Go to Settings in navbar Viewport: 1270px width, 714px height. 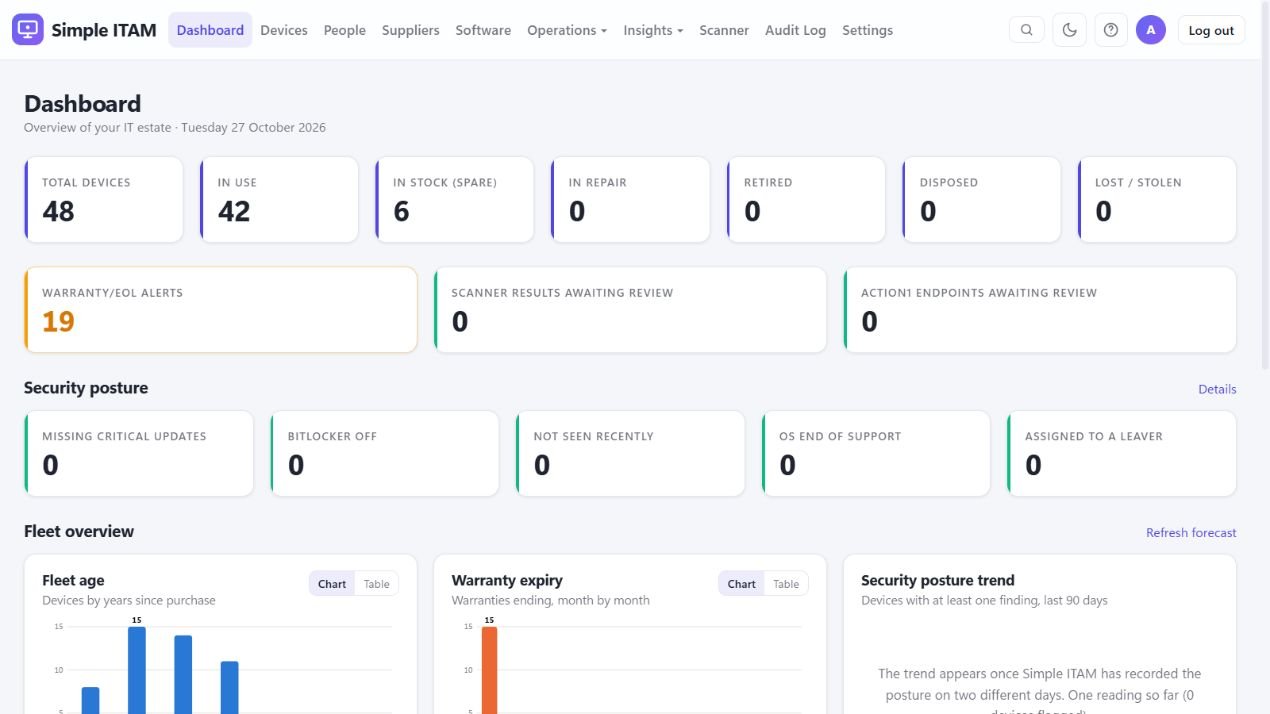tap(867, 30)
